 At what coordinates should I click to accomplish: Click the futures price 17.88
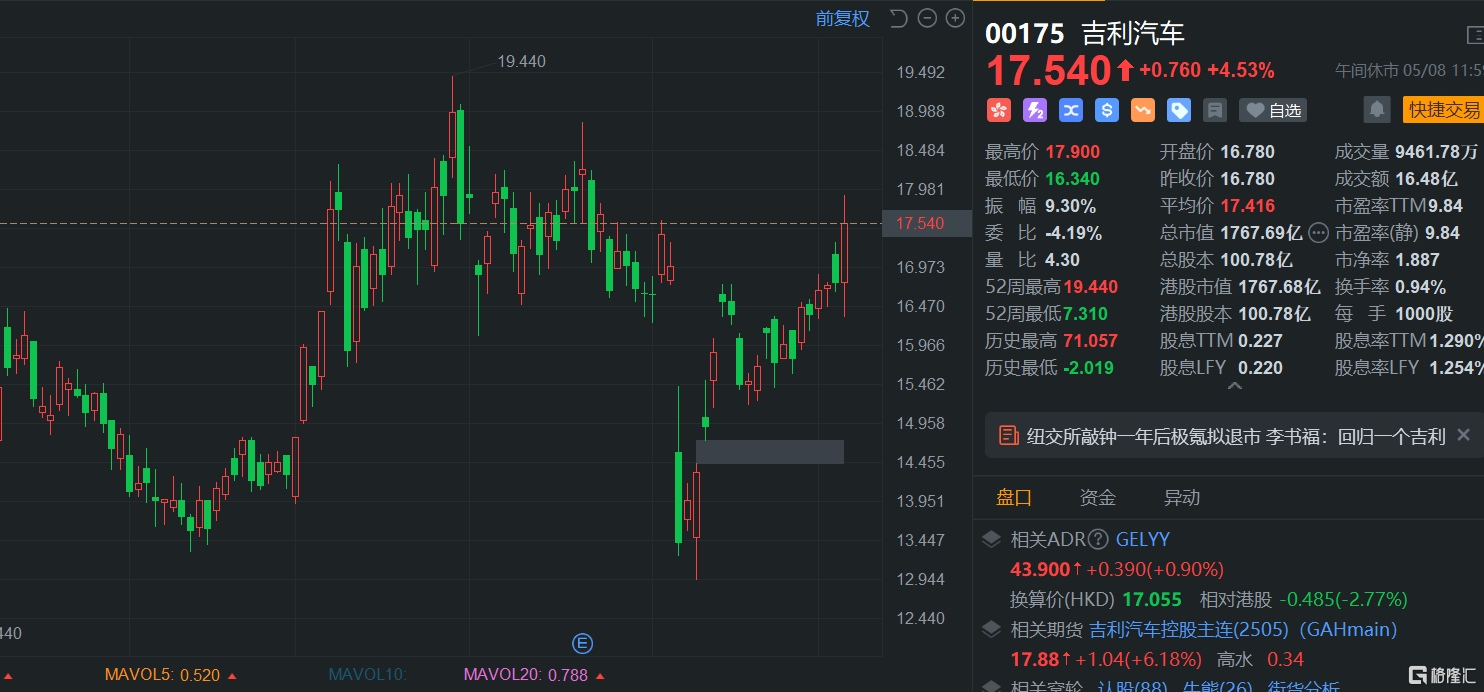coord(1035,659)
